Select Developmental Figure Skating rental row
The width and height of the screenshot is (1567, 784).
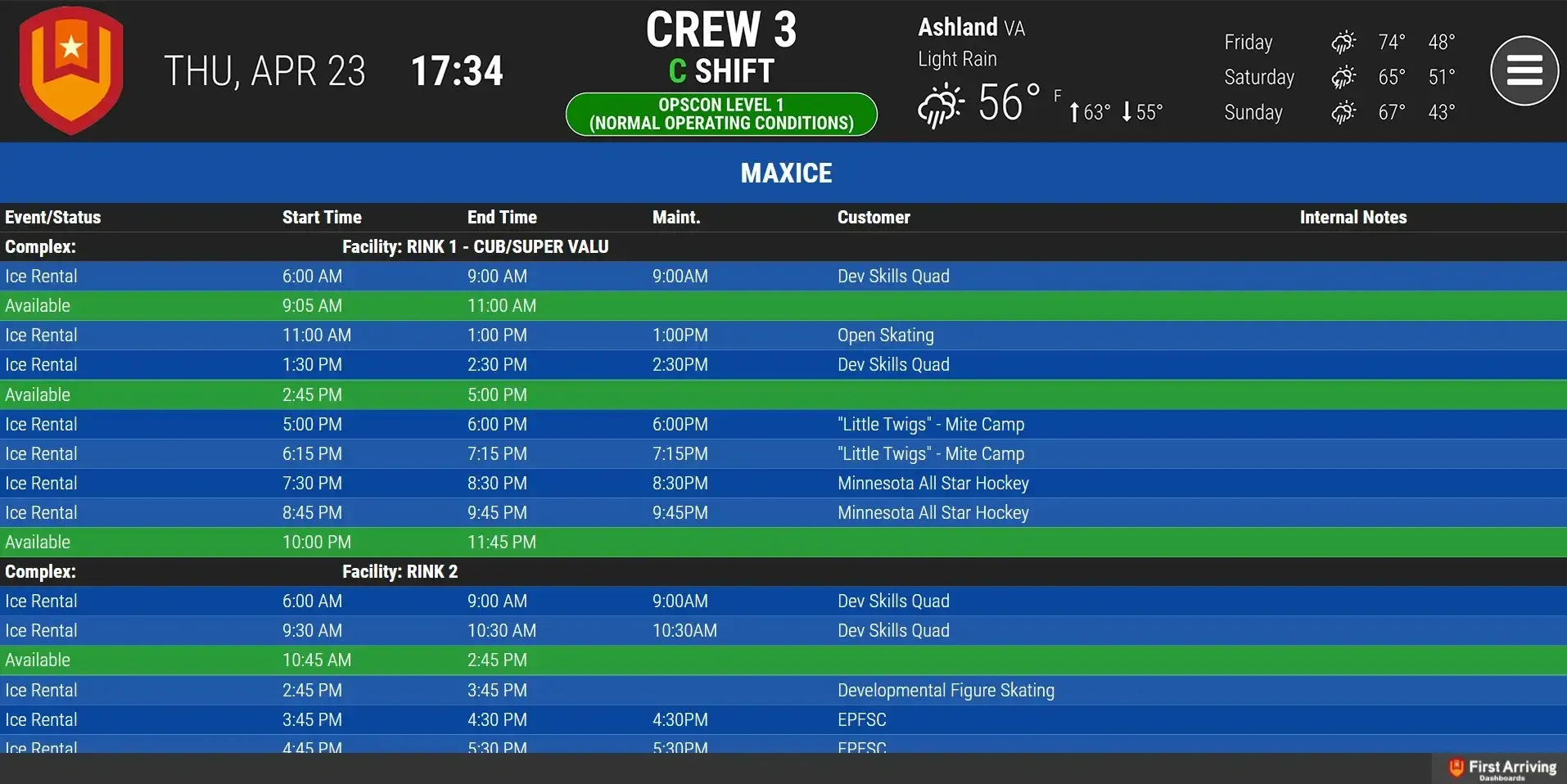[783, 690]
